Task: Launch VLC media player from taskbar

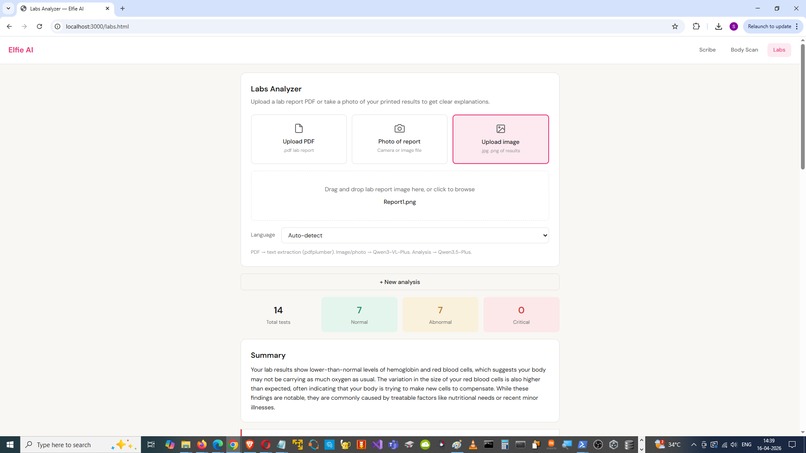Action: pyautogui.click(x=473, y=444)
